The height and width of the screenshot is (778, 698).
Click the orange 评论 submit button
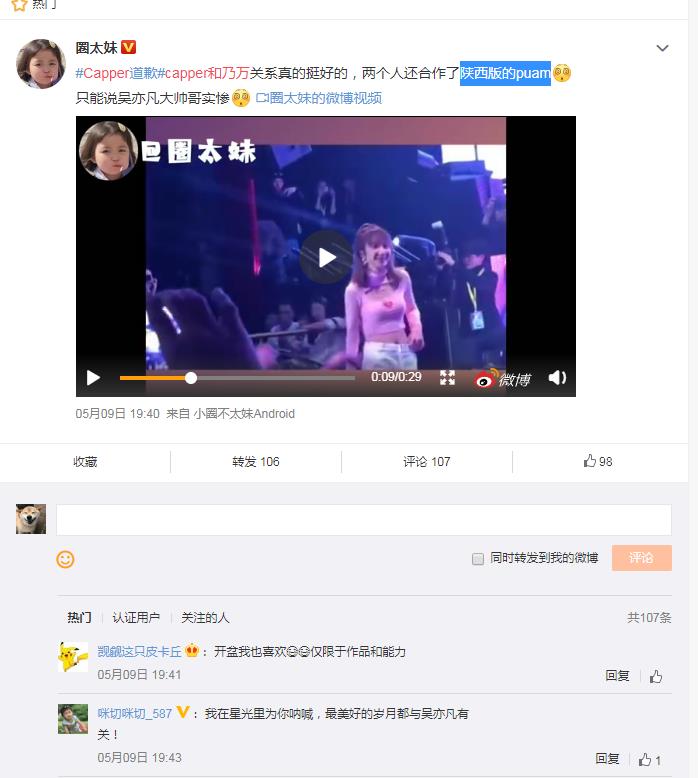pos(641,558)
